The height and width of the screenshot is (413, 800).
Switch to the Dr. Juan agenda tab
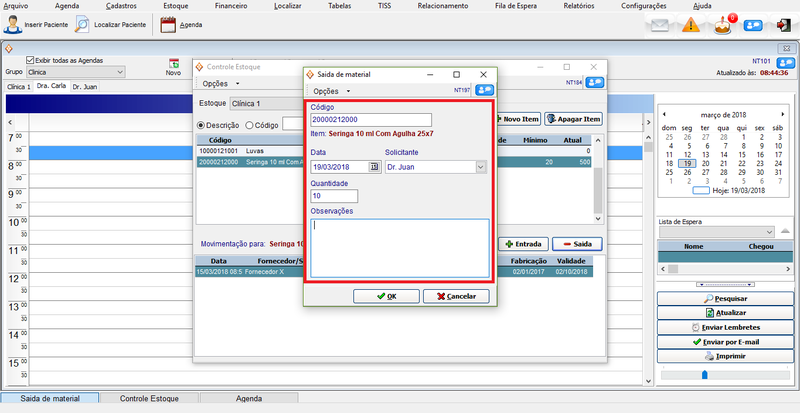click(x=85, y=87)
